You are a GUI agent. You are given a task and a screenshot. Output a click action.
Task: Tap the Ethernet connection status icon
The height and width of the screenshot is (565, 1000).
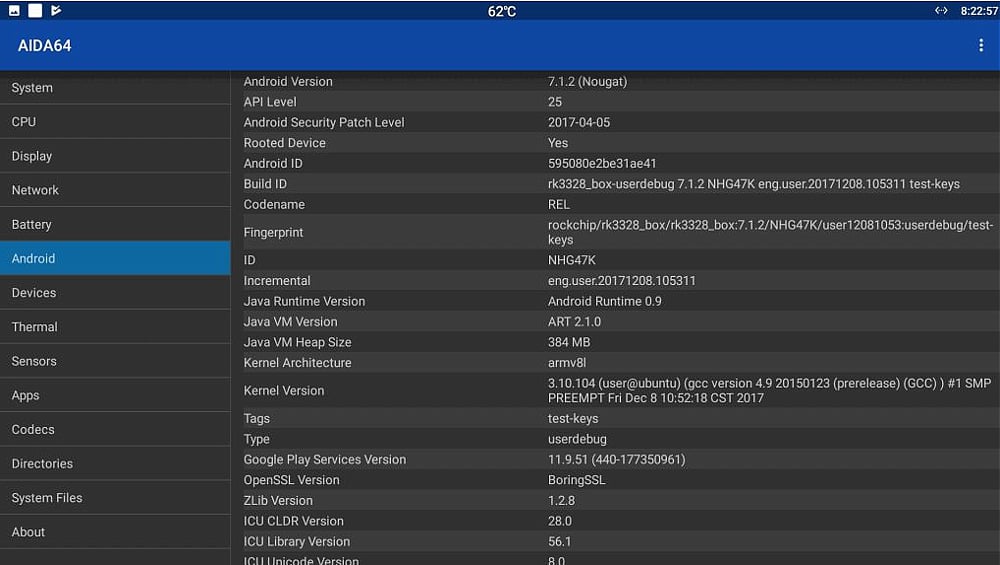pos(941,11)
